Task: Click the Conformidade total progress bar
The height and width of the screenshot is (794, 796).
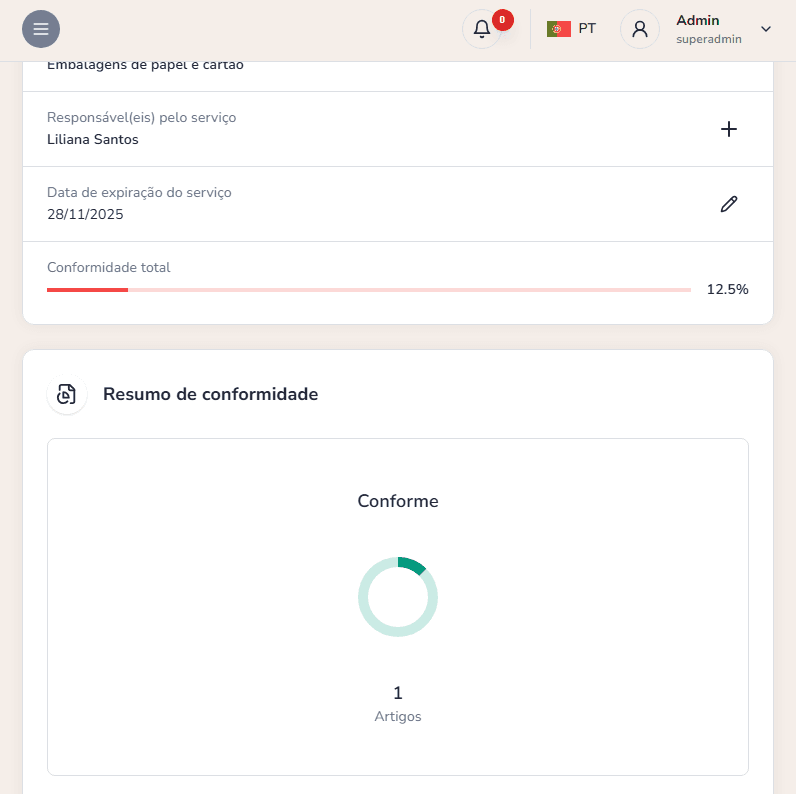Action: tap(368, 290)
